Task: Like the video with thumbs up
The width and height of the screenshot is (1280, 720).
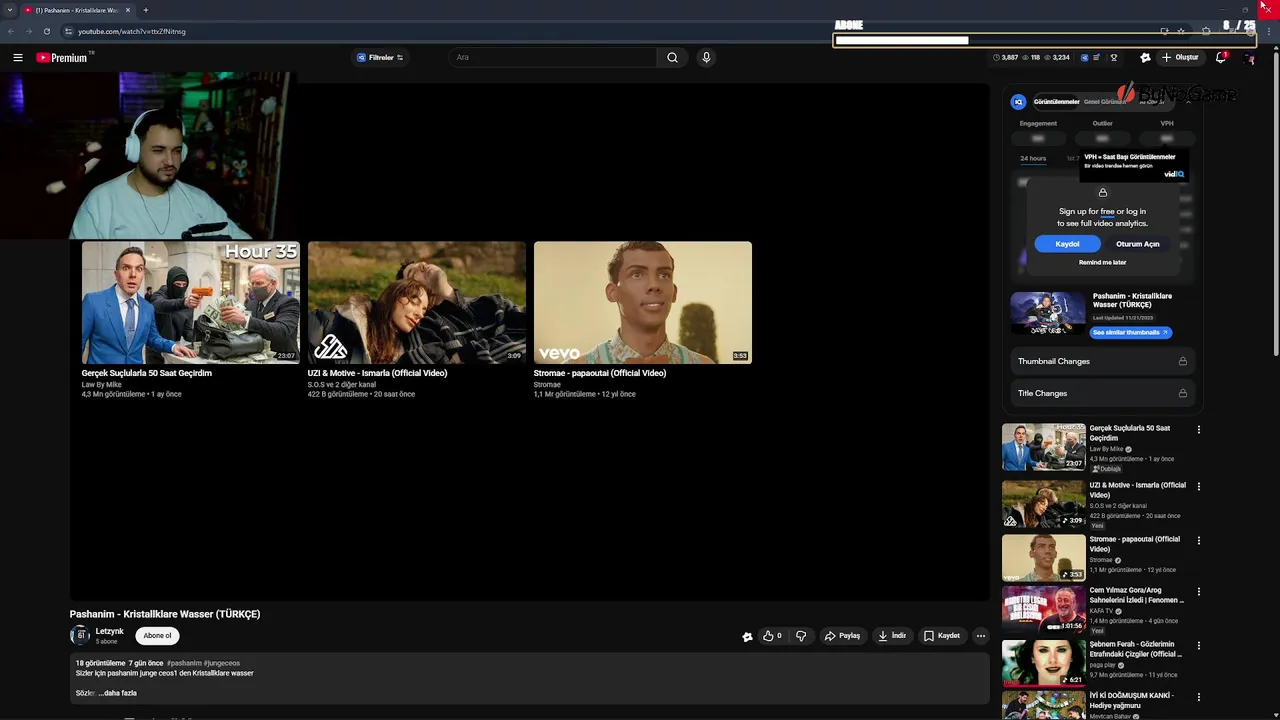Action: tap(772, 636)
